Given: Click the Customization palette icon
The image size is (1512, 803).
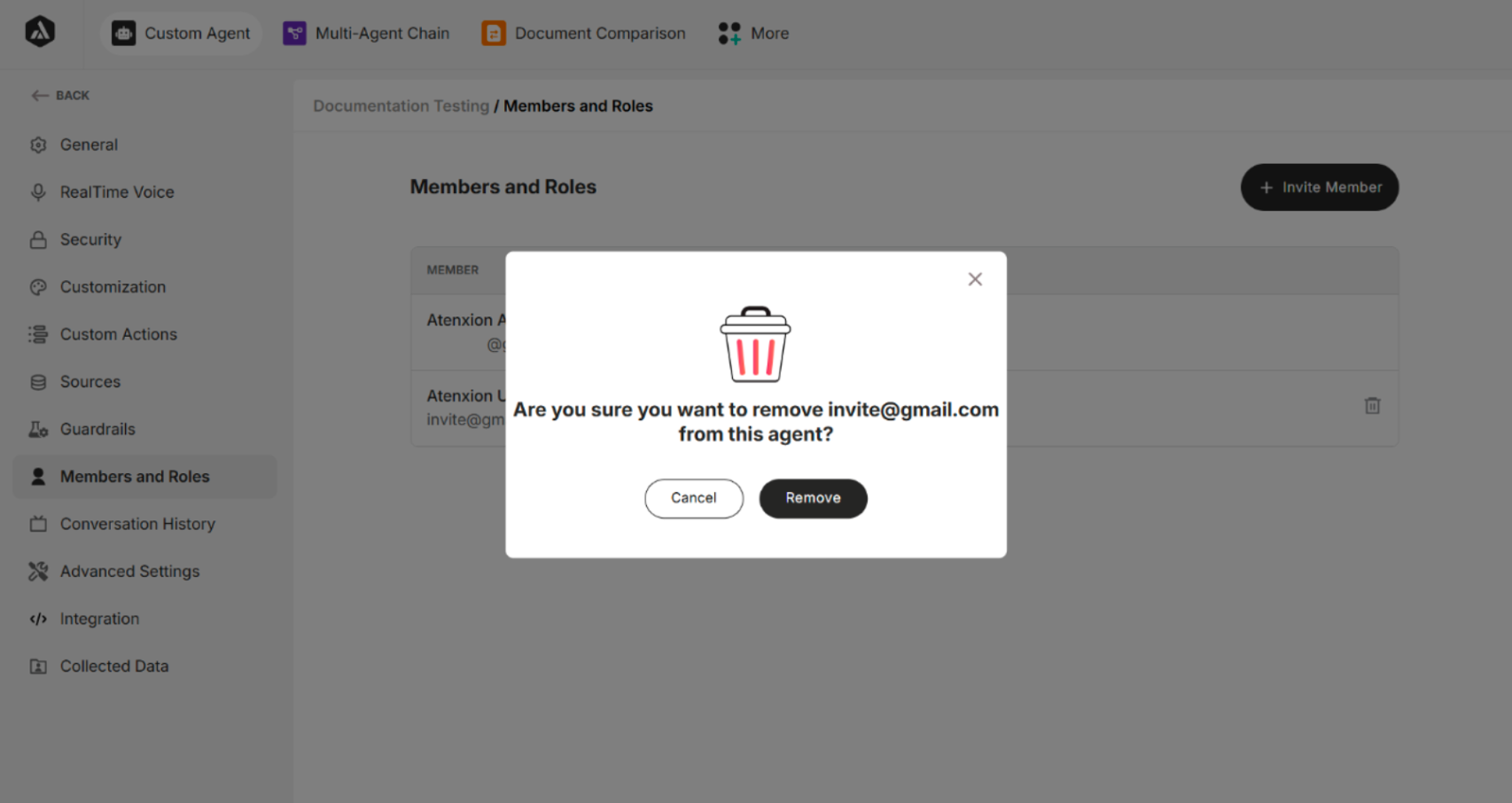Looking at the screenshot, I should click(38, 287).
